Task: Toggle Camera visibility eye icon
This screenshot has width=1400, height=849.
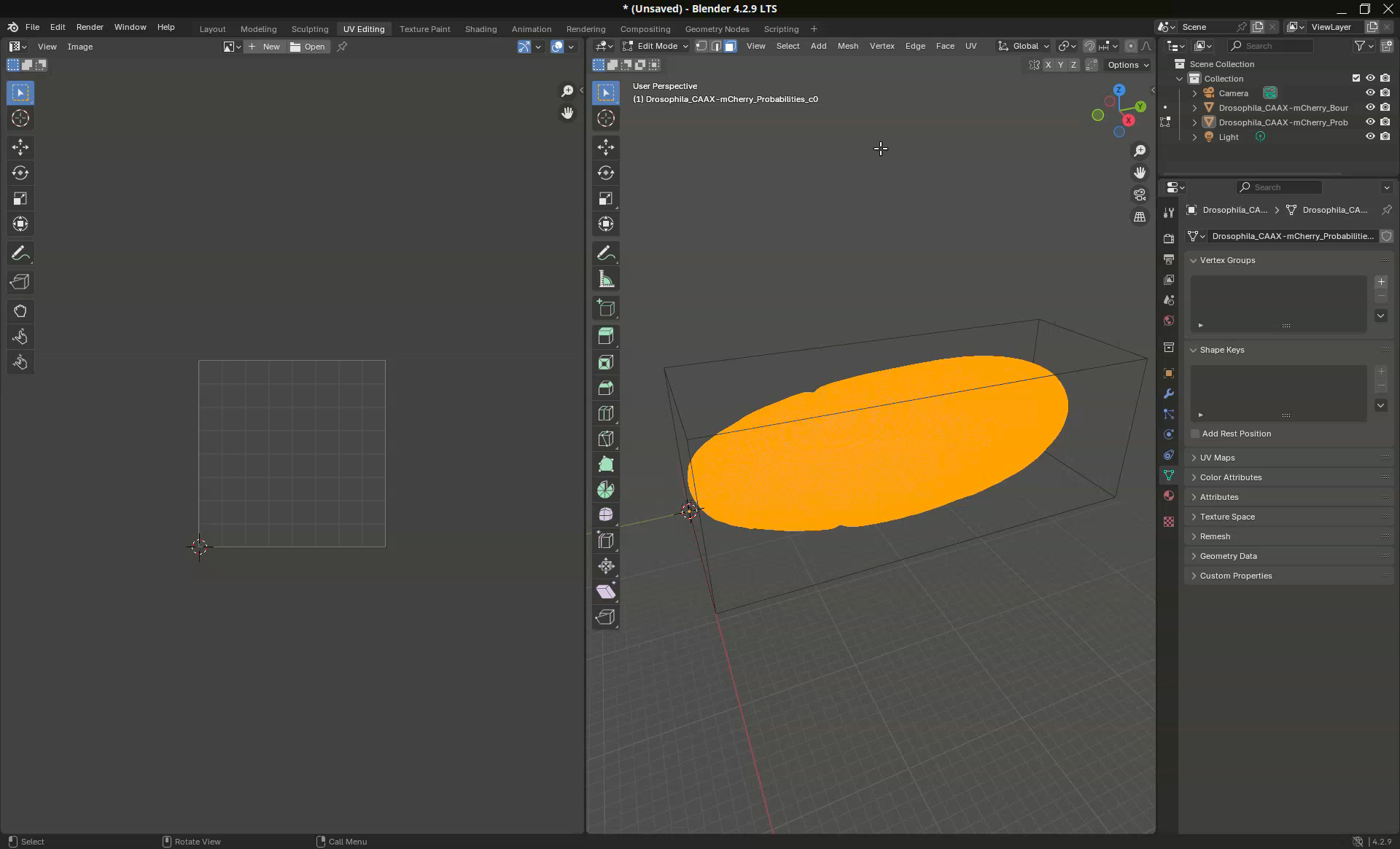Action: (1370, 93)
